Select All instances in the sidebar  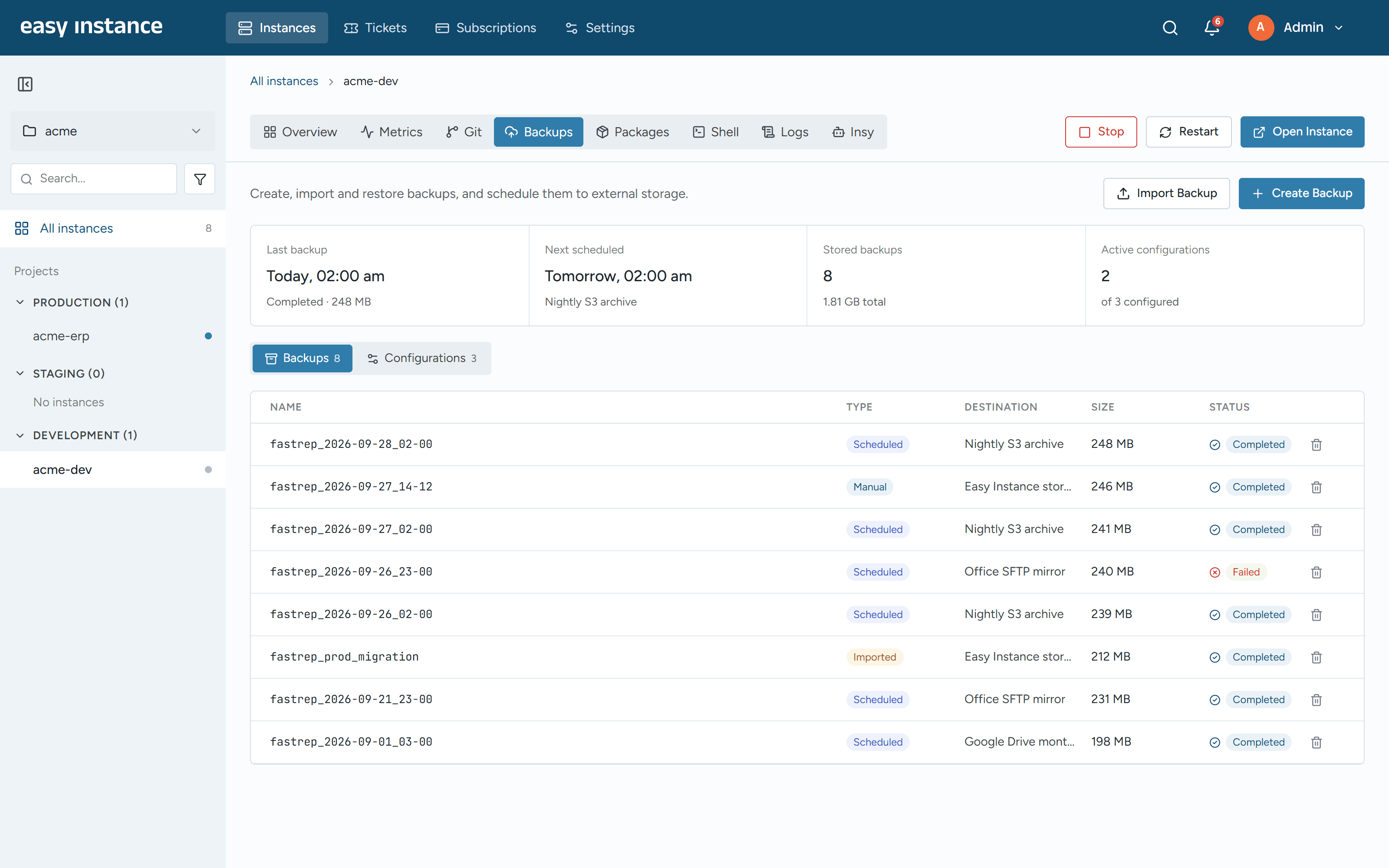(x=112, y=228)
